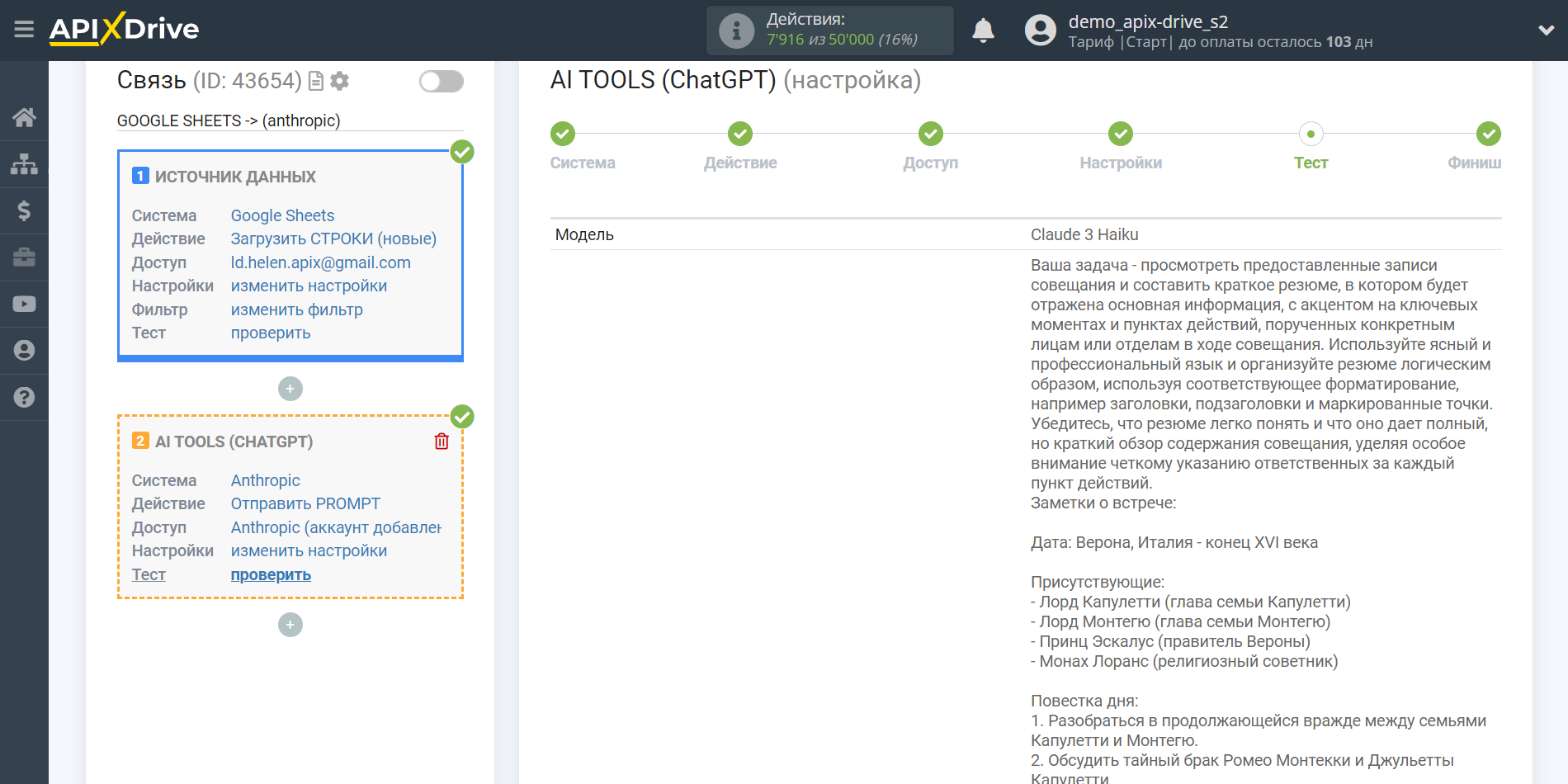The height and width of the screenshot is (784, 1568).
Task: Click Действие step checkmark circle
Action: click(x=740, y=134)
